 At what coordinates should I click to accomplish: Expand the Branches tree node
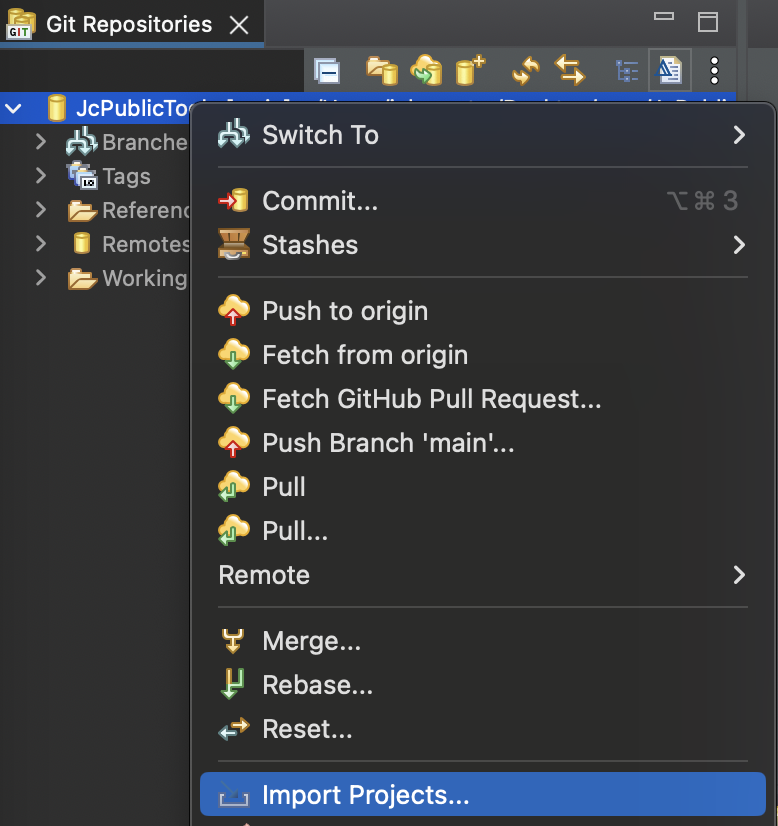coord(41,141)
